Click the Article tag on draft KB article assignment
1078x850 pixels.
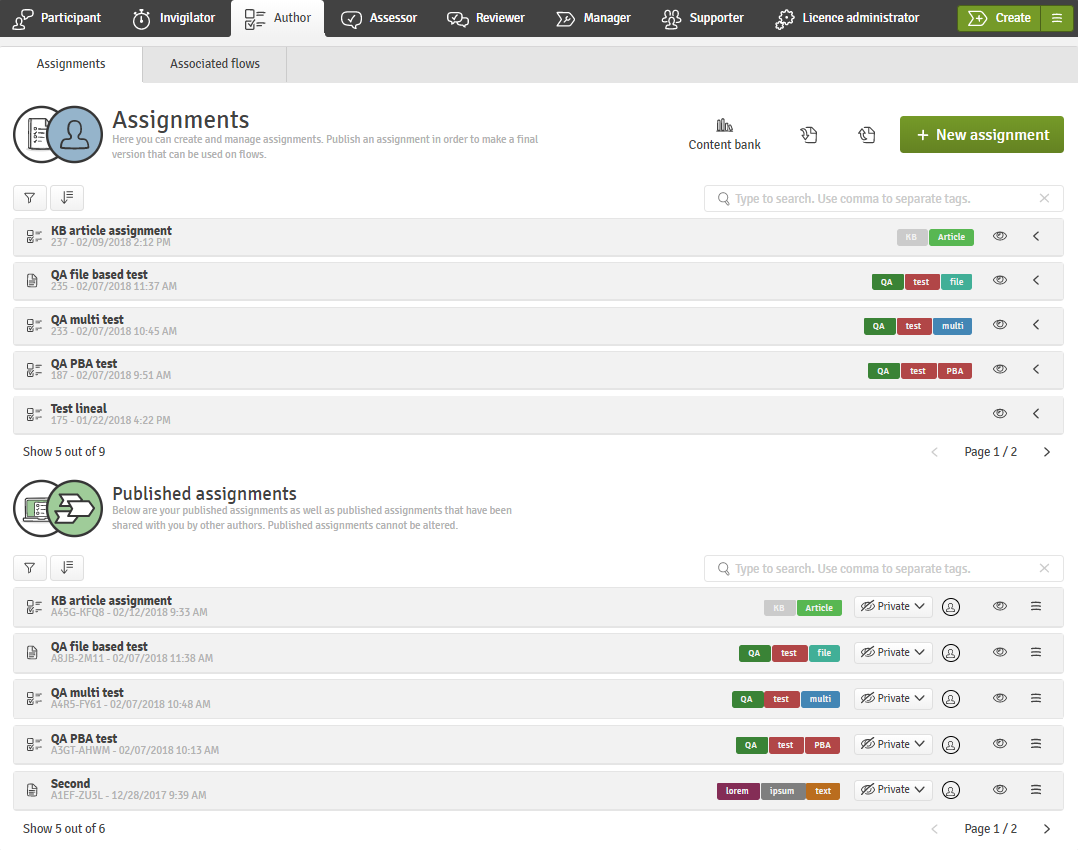pos(952,237)
